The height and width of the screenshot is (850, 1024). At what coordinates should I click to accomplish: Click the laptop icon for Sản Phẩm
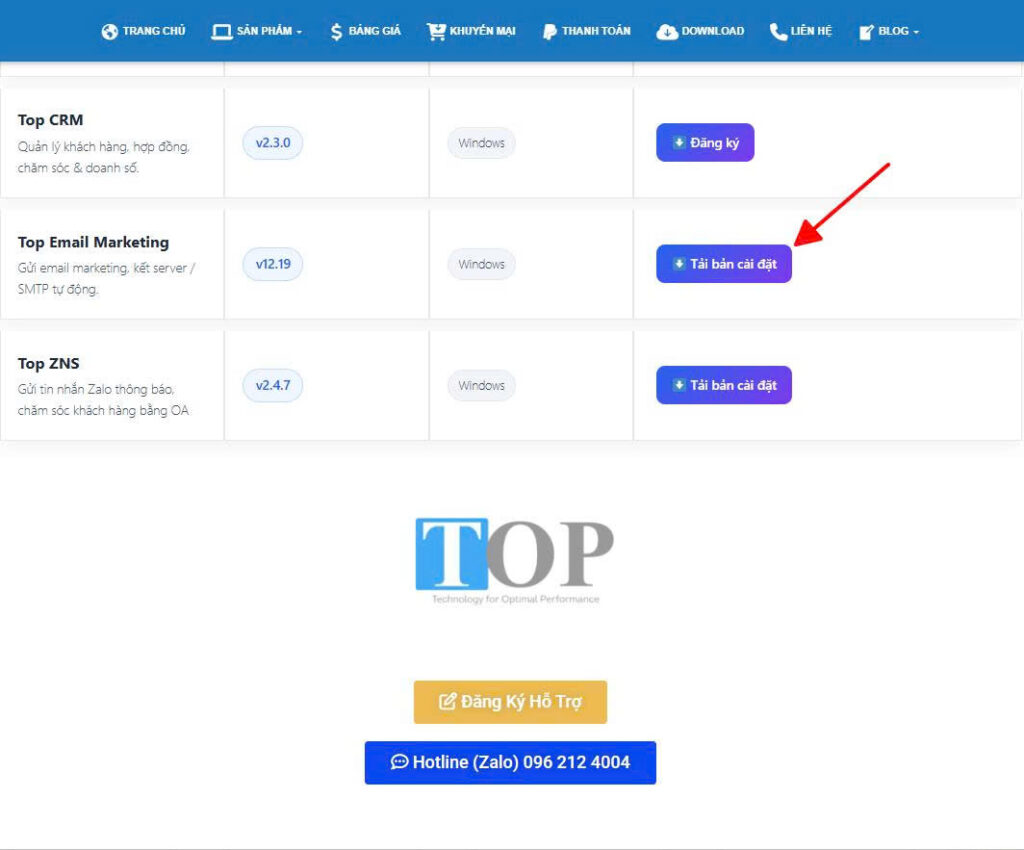[222, 31]
